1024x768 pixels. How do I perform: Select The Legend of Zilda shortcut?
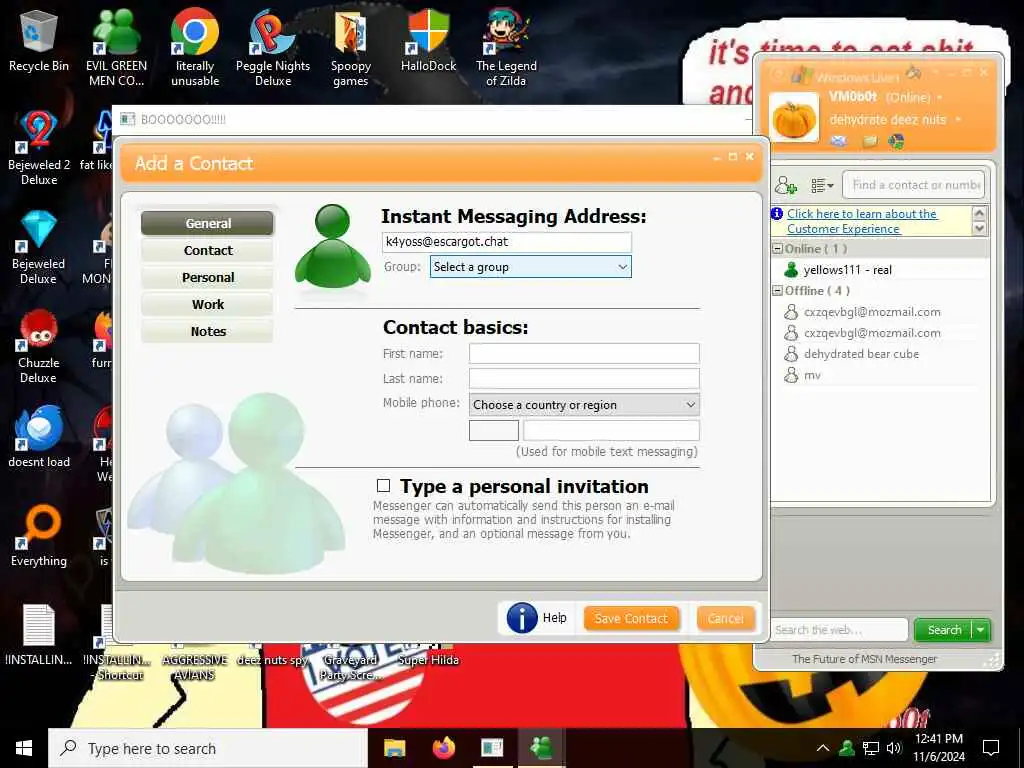(506, 47)
